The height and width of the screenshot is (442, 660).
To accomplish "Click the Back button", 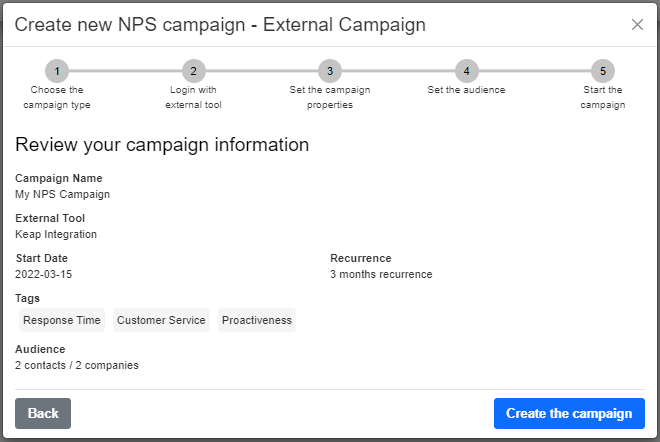I will click(43, 413).
